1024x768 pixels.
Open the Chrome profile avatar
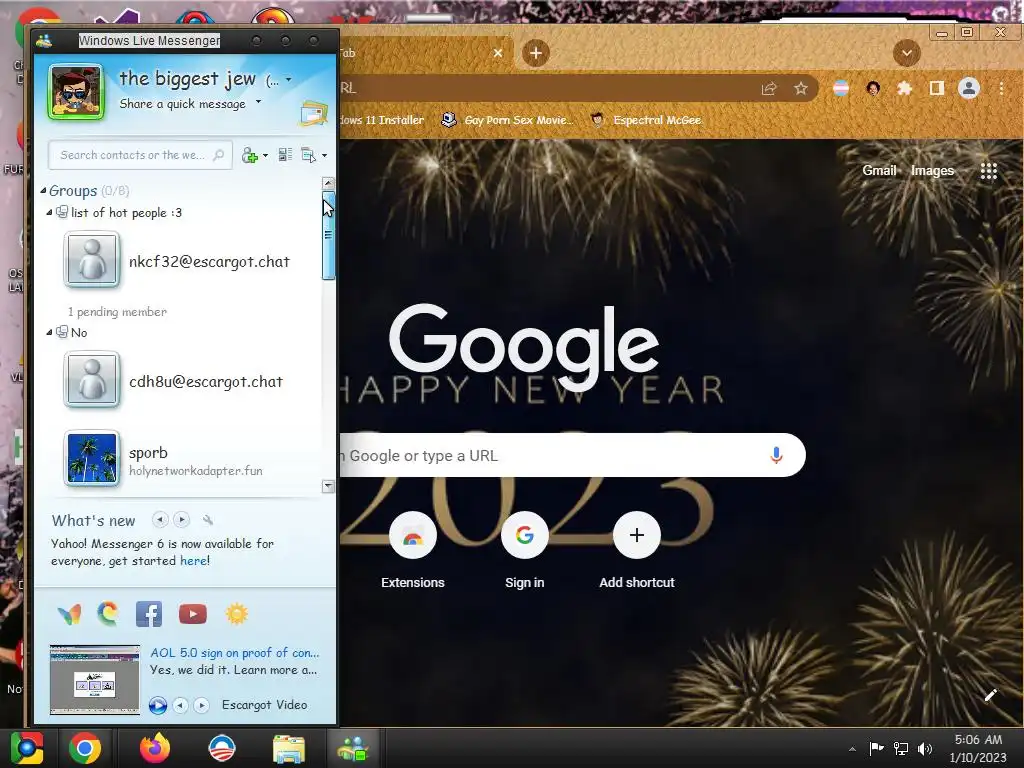968,88
